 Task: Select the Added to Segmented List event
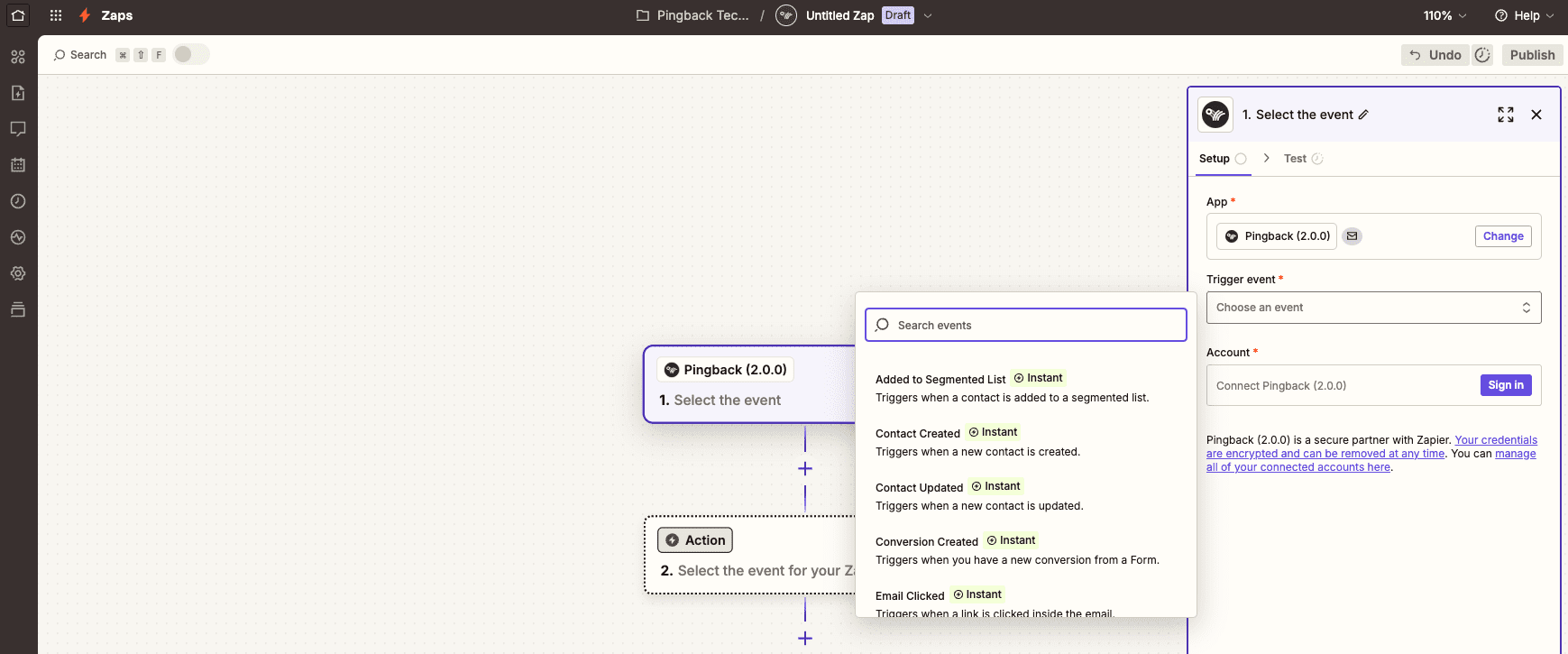pos(1025,388)
